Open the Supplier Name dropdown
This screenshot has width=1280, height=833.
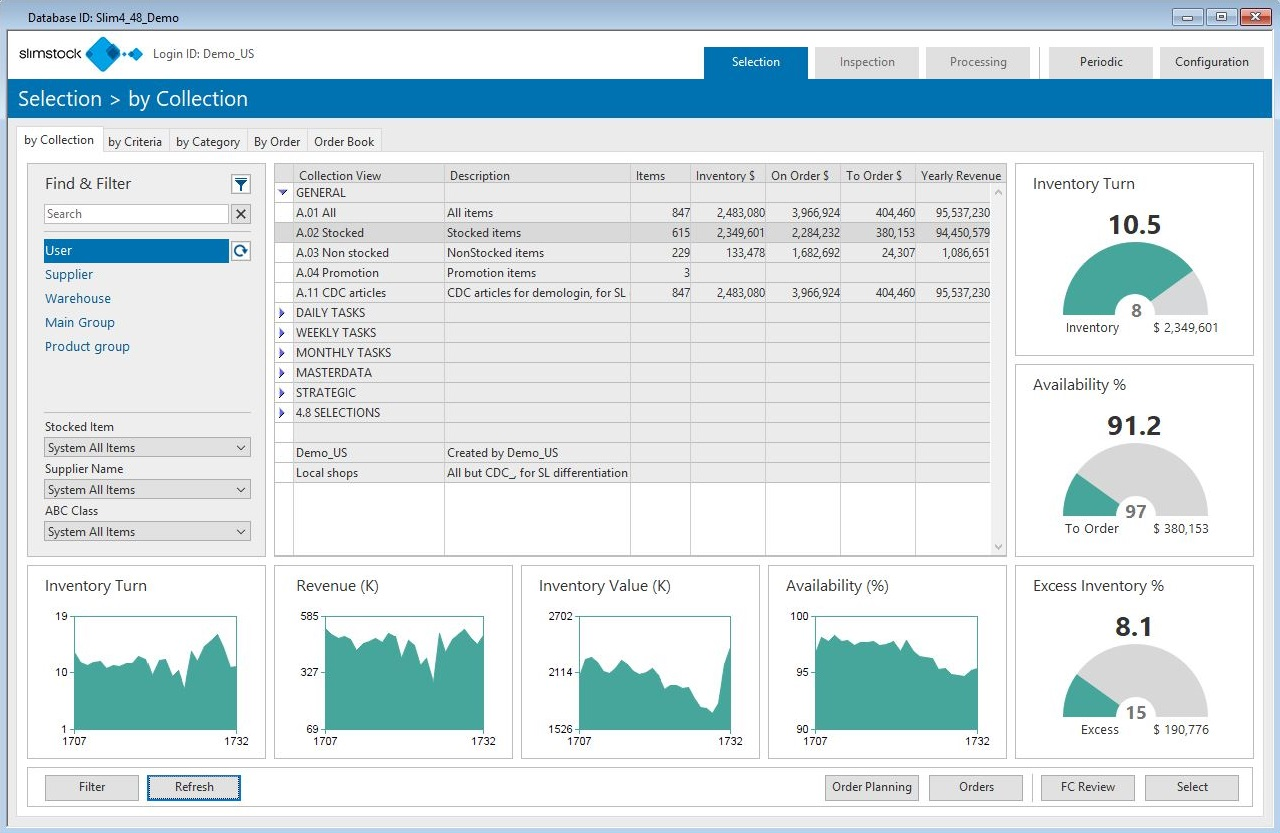tap(147, 490)
